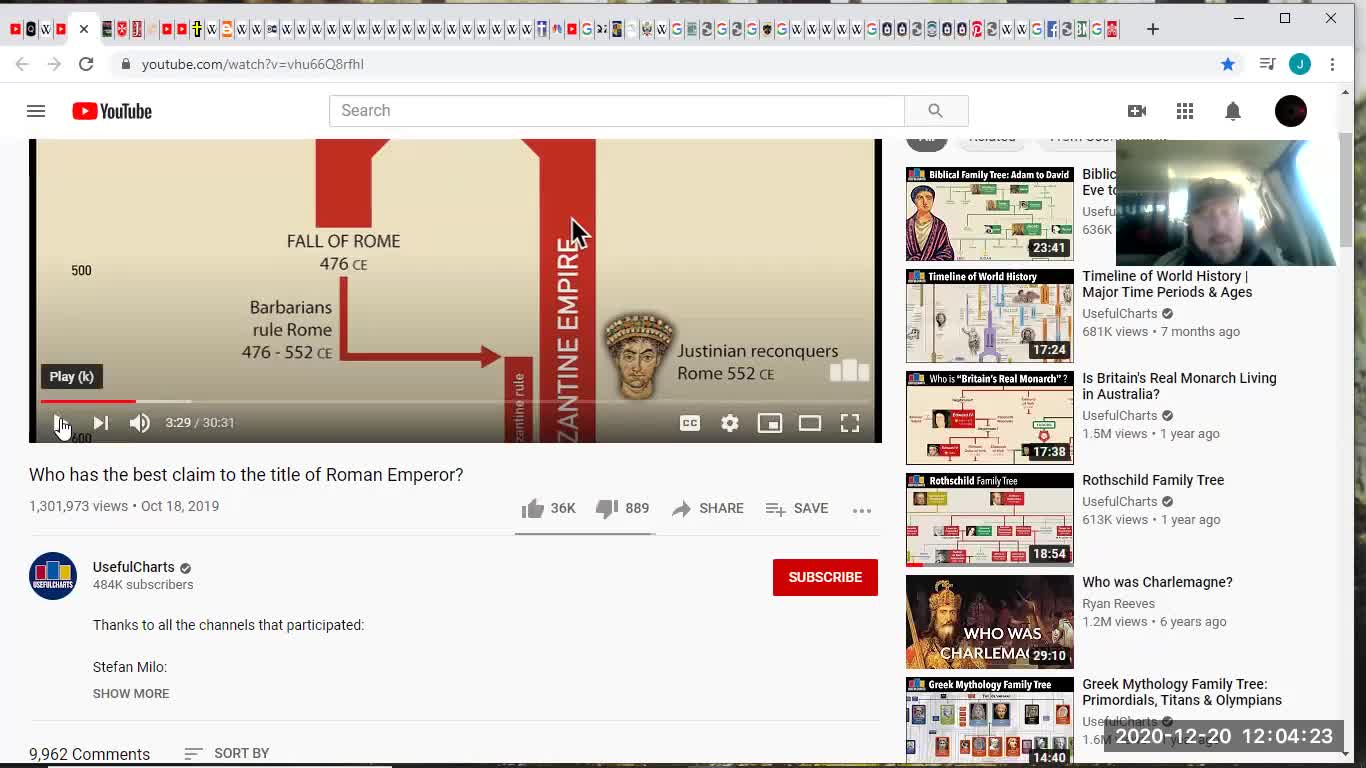Close the active YouTube tab

pos(84,29)
